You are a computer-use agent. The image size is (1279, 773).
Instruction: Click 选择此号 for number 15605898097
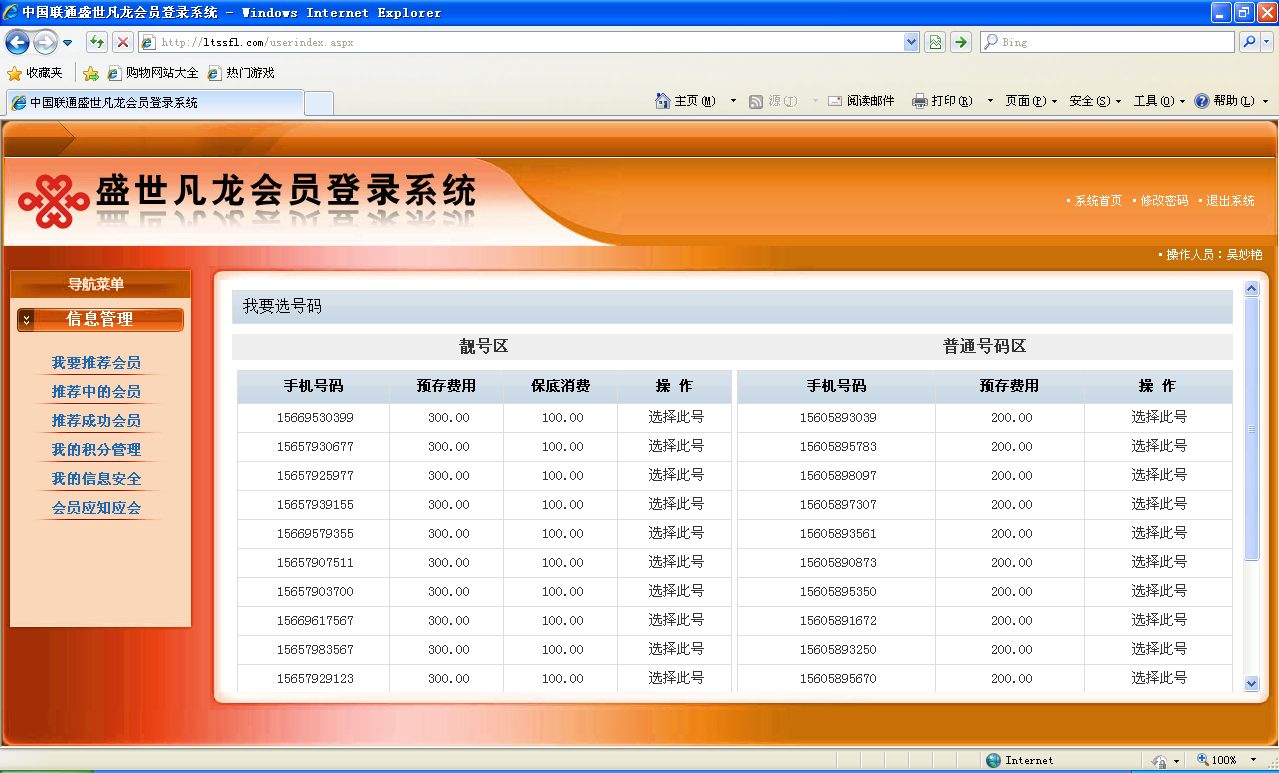1159,475
